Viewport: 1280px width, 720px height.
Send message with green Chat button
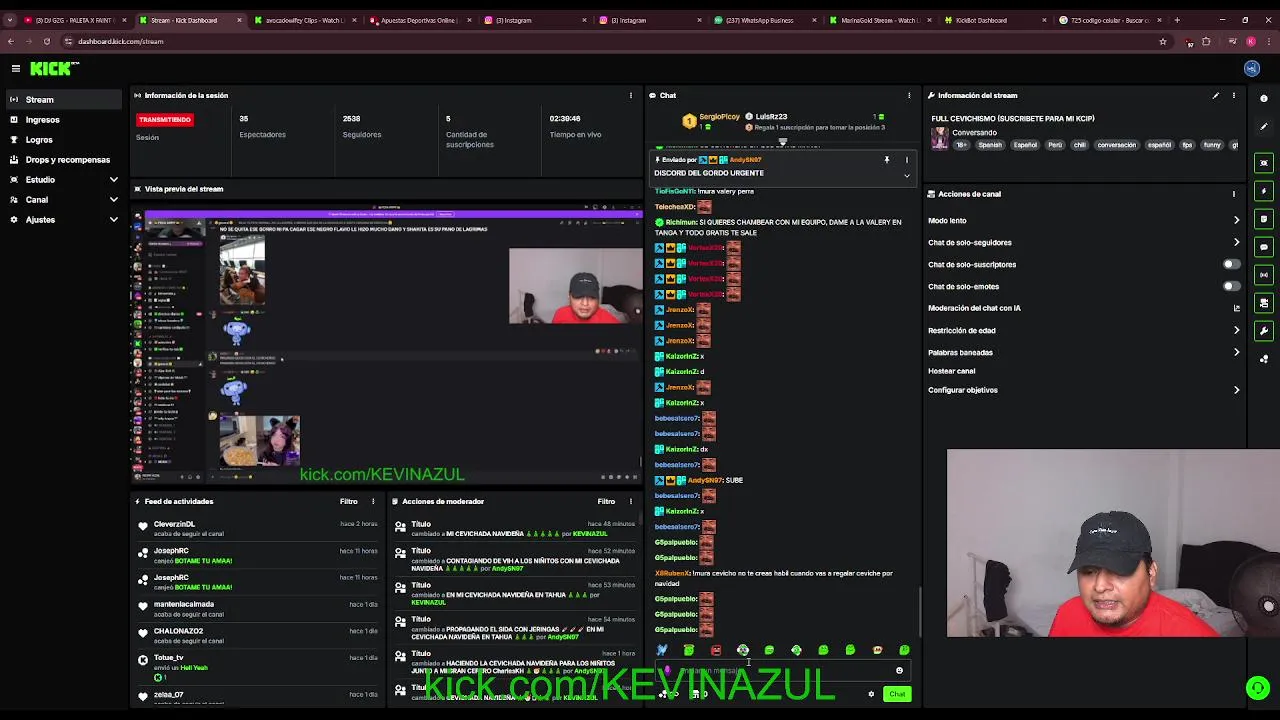(897, 694)
